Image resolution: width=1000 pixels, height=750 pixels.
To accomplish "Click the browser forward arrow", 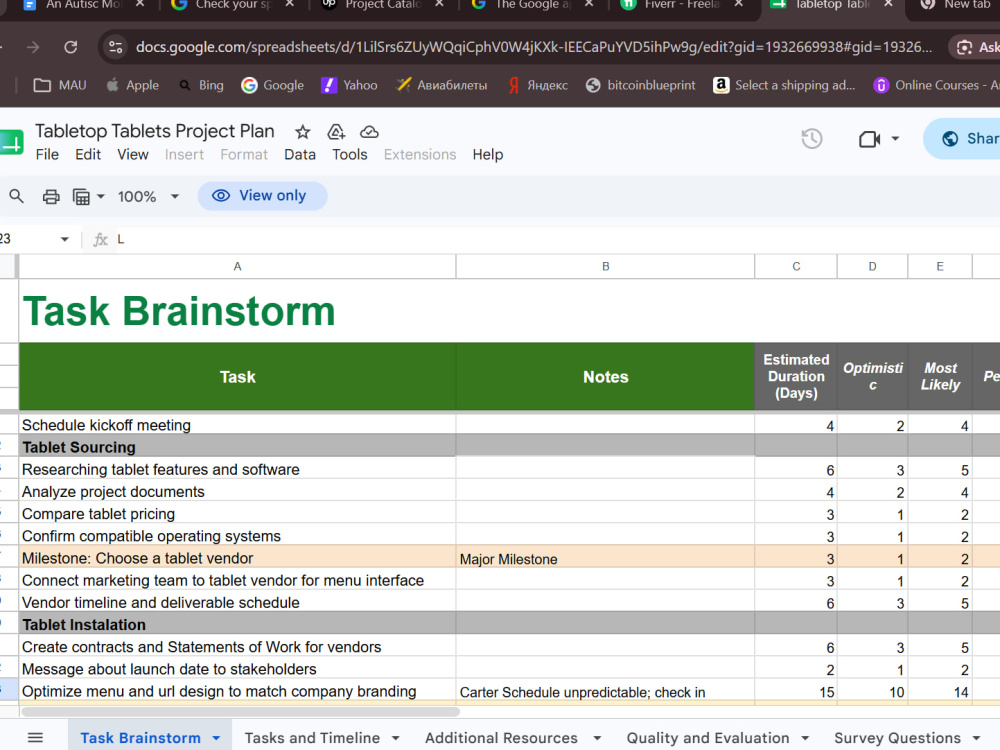I will (33, 47).
